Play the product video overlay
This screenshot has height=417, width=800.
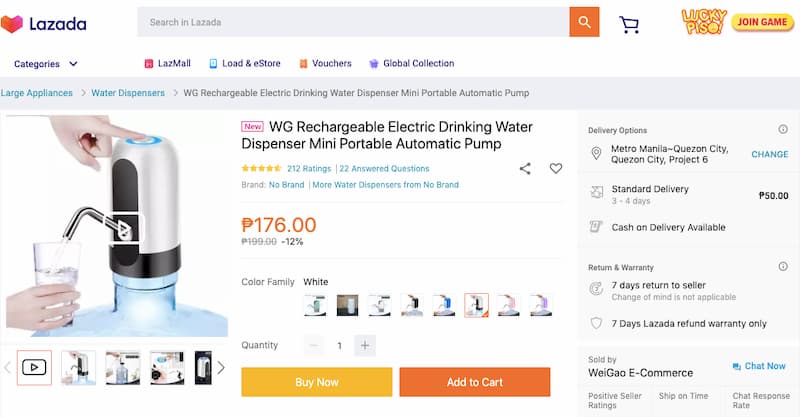pos(124,228)
